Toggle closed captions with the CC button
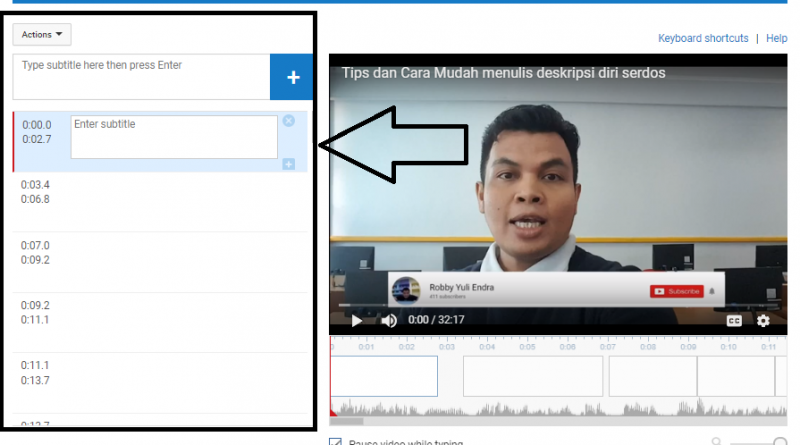Image resolution: width=800 pixels, height=445 pixels. (734, 320)
